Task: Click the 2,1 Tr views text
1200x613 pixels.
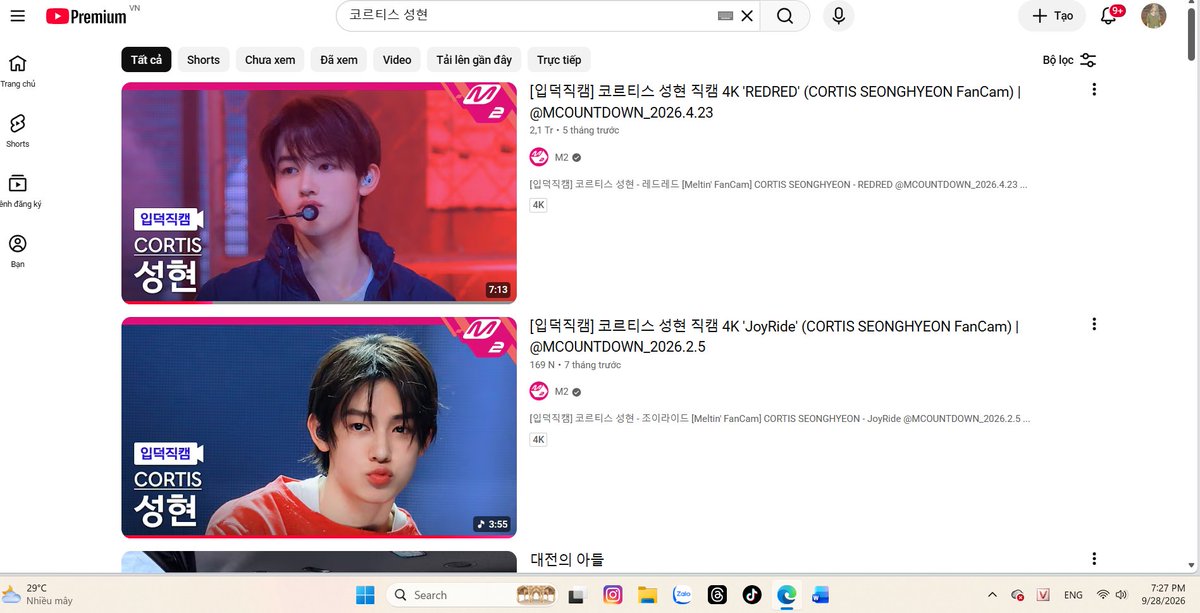Action: [x=542, y=131]
